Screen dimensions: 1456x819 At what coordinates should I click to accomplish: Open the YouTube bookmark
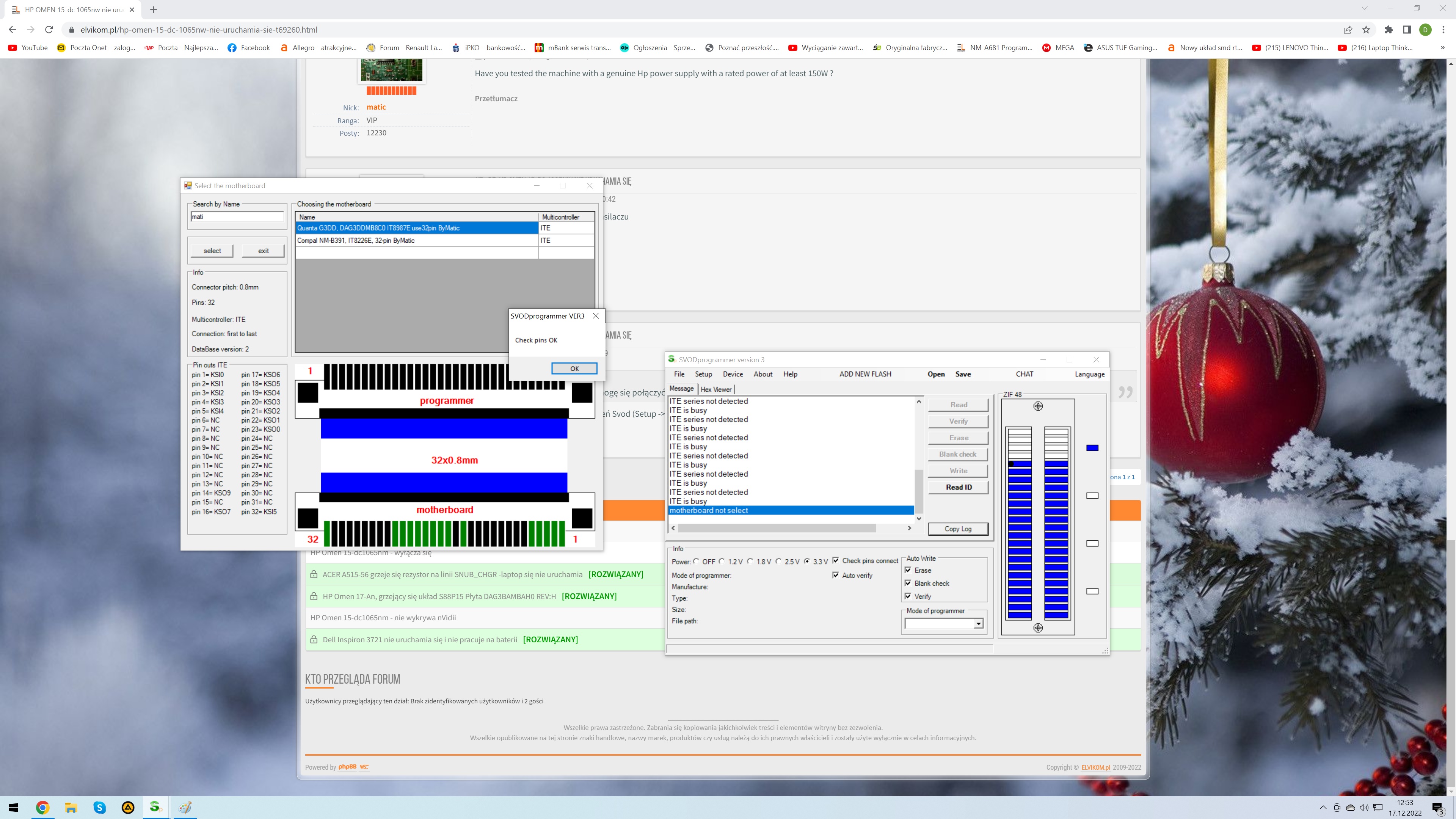coord(28,47)
